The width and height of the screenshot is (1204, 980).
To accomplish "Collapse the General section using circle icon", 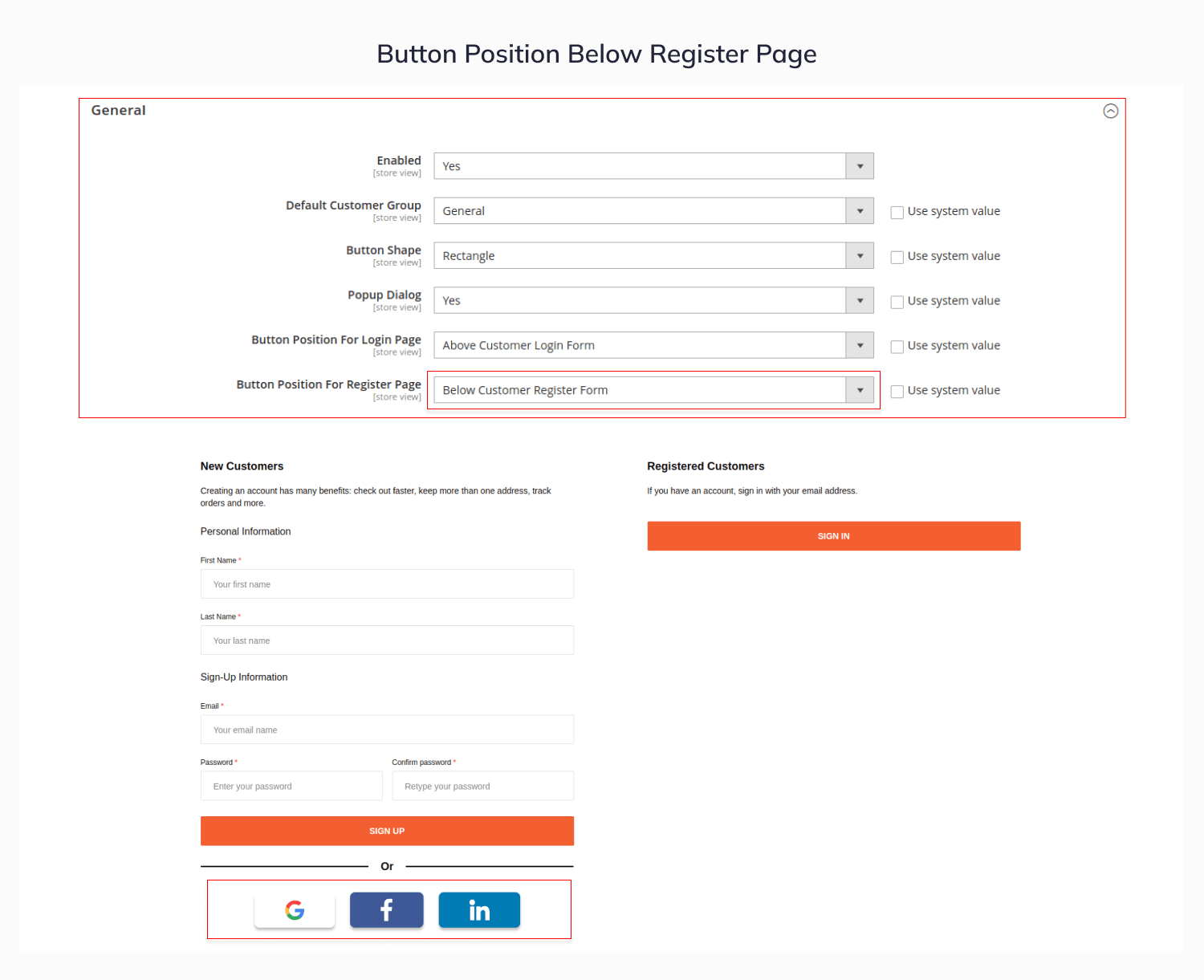I will pos(1110,111).
